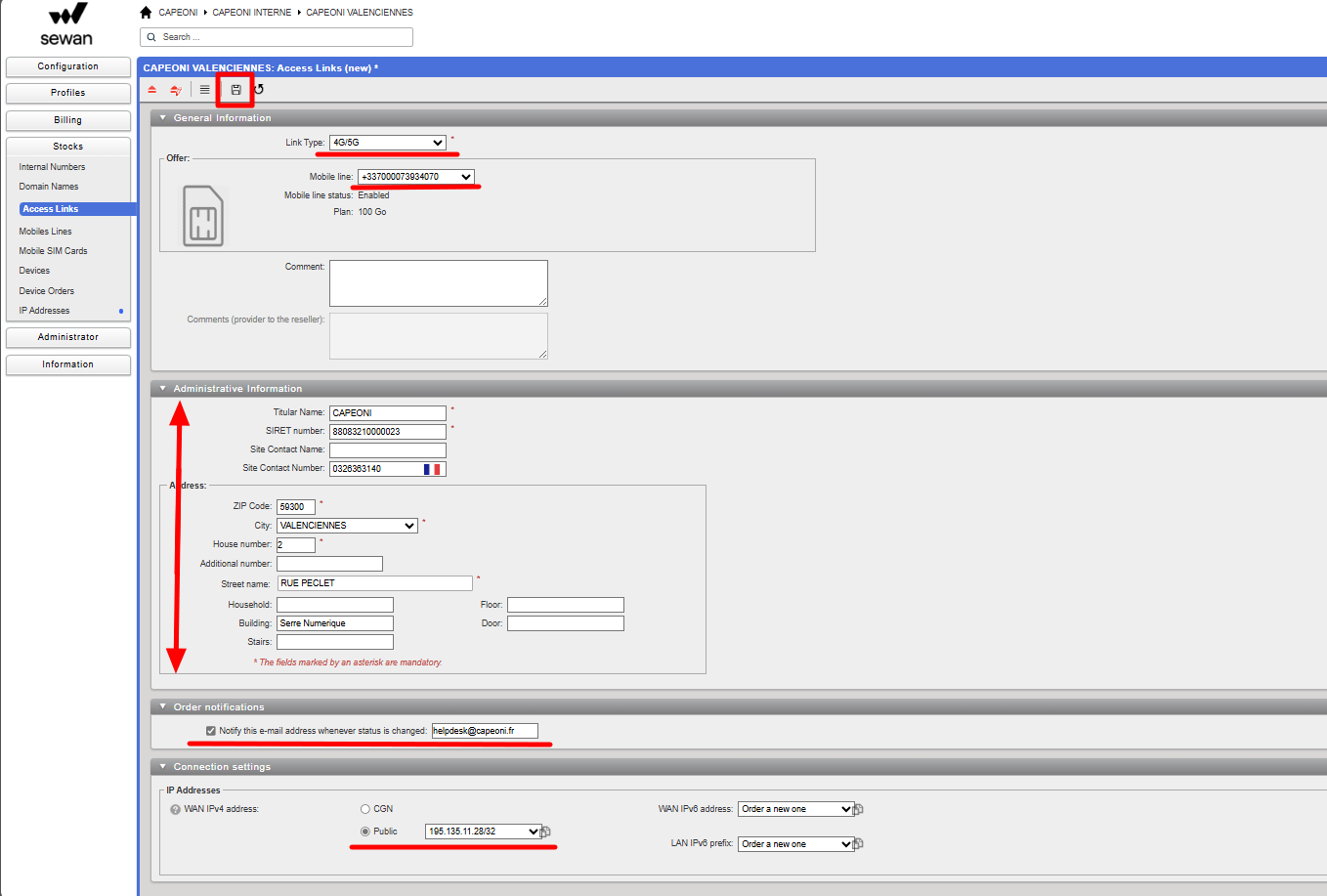
Task: Click copy icon next to WAN IPv6 address
Action: click(x=859, y=809)
